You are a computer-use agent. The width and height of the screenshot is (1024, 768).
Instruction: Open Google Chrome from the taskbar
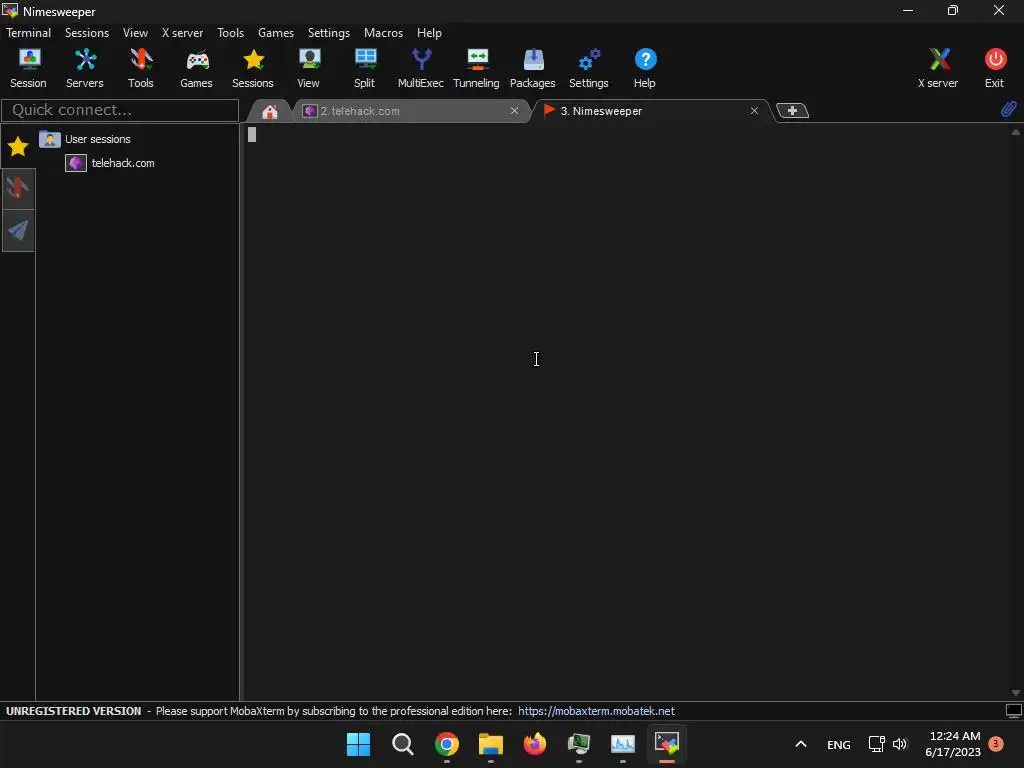[x=447, y=744]
